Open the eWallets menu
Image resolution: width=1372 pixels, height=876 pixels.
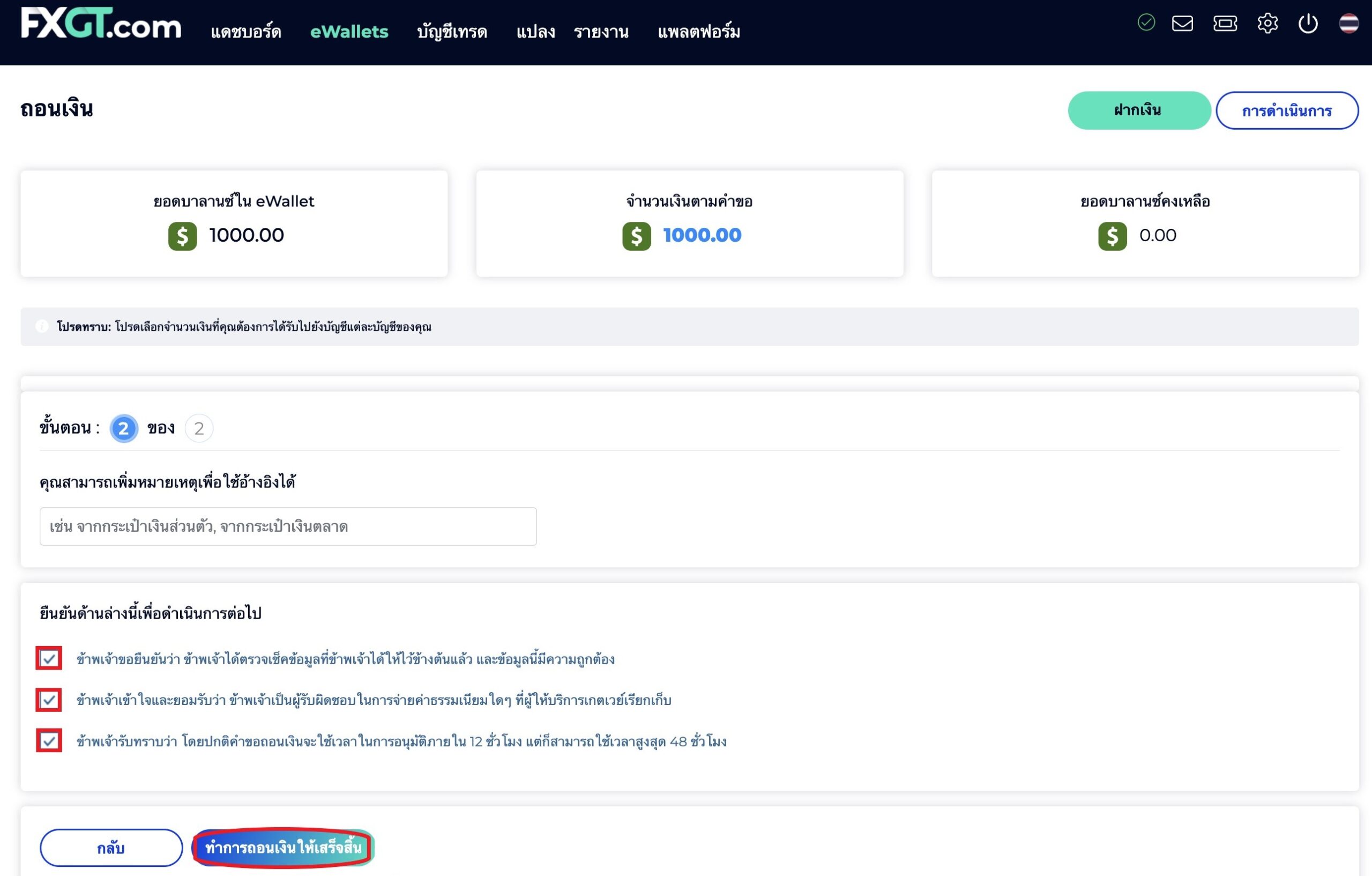(x=349, y=32)
